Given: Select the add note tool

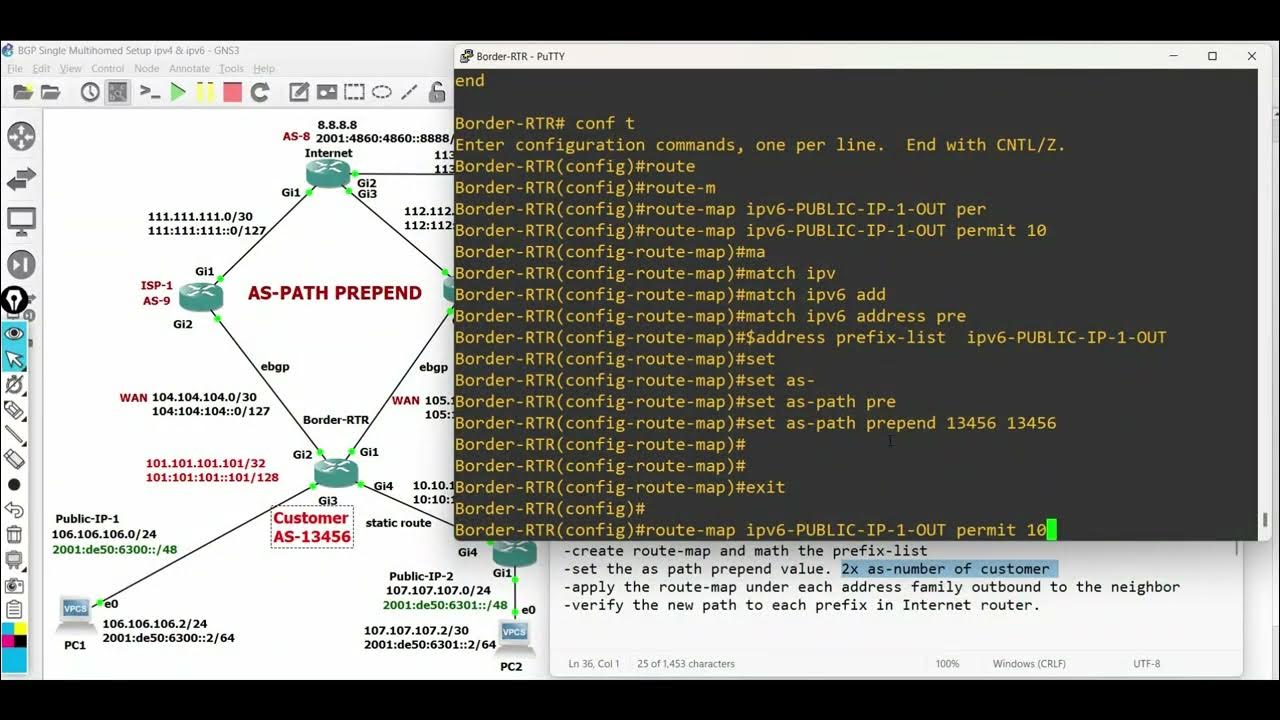Looking at the screenshot, I should click(x=299, y=93).
